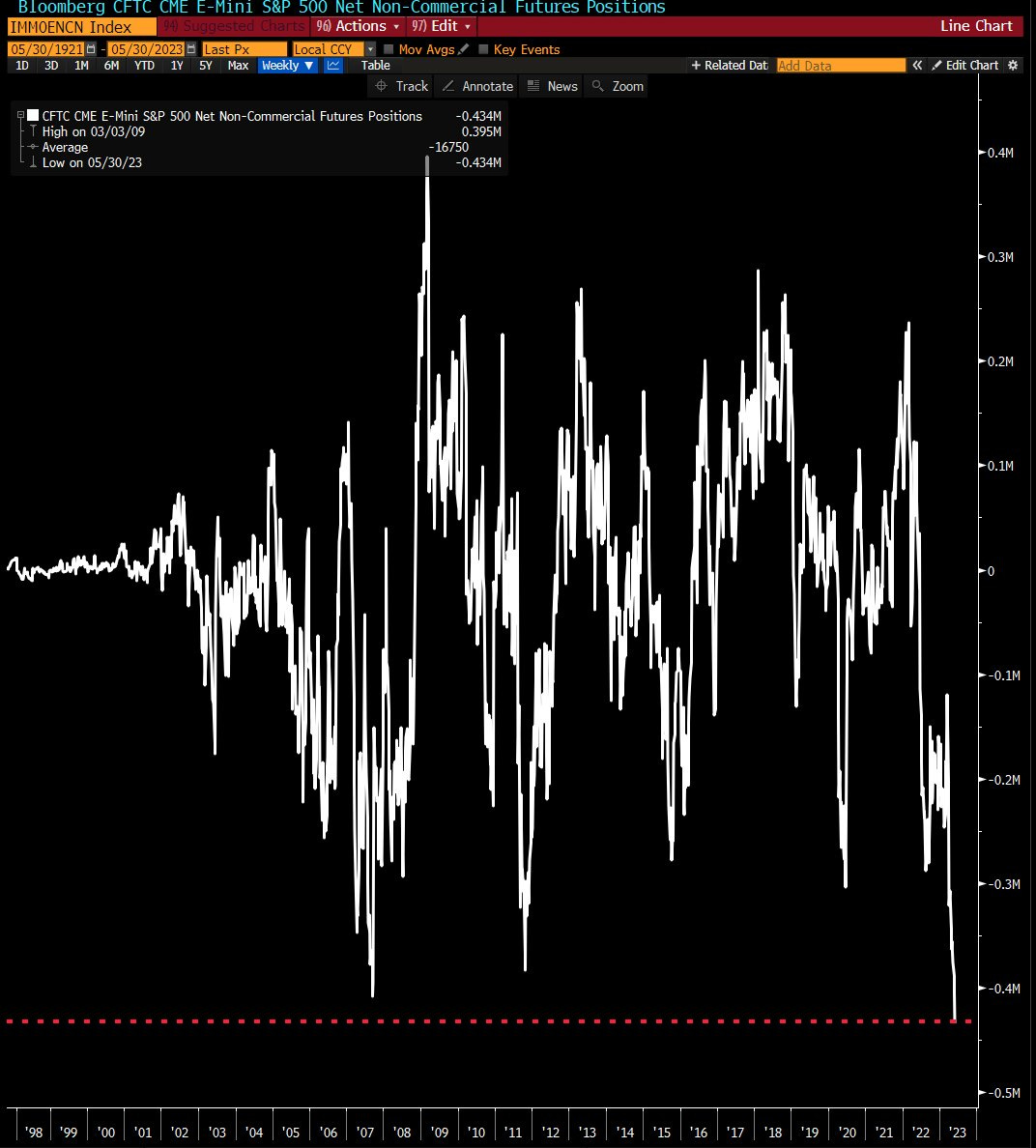Screen dimensions: 1036x1148
Task: Toggle the line chart style icon
Action: pyautogui.click(x=333, y=65)
